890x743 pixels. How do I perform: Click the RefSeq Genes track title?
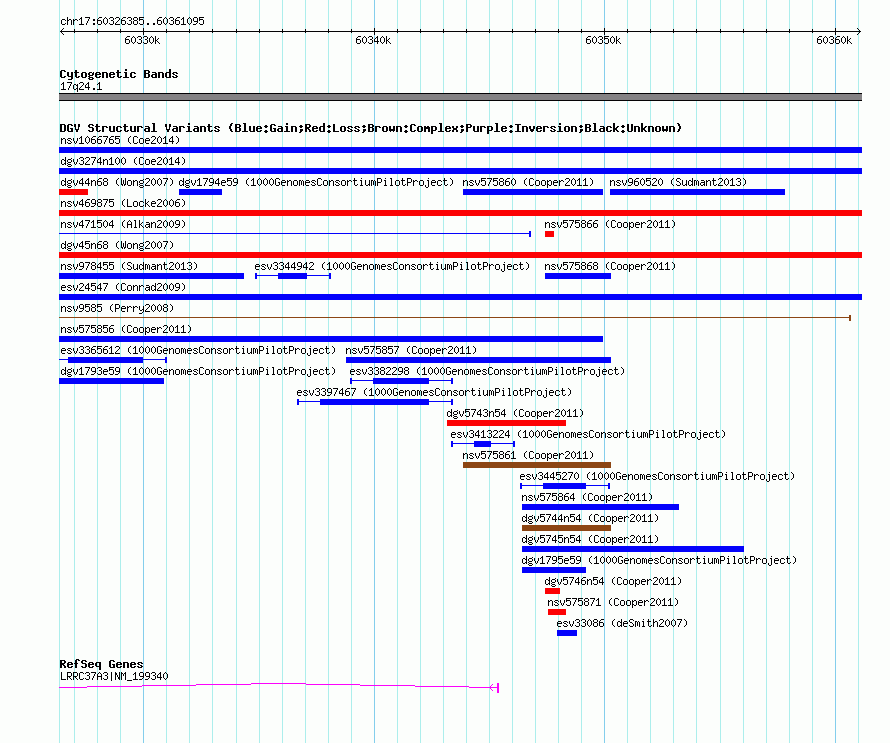click(x=101, y=664)
